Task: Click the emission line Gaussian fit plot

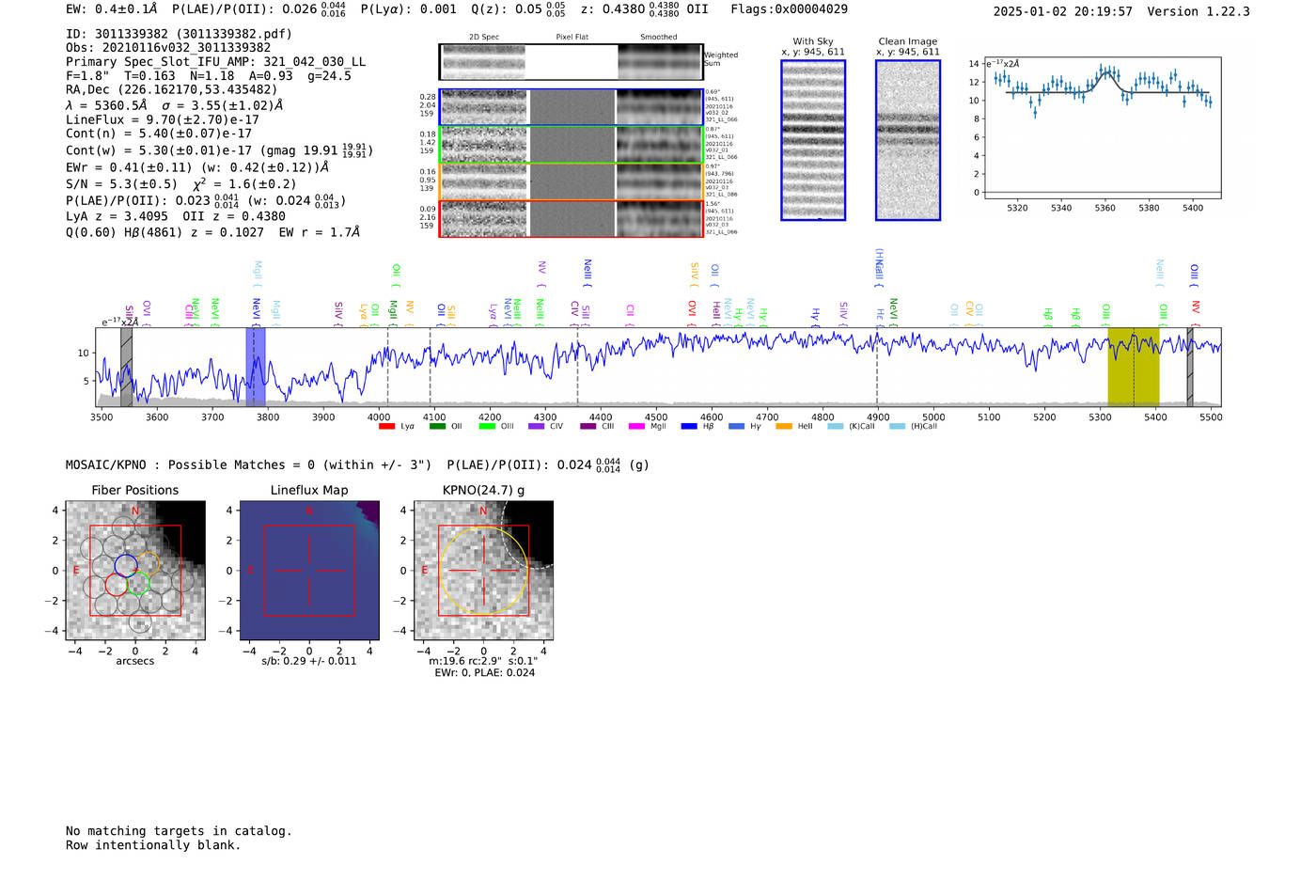Action: [1103, 128]
